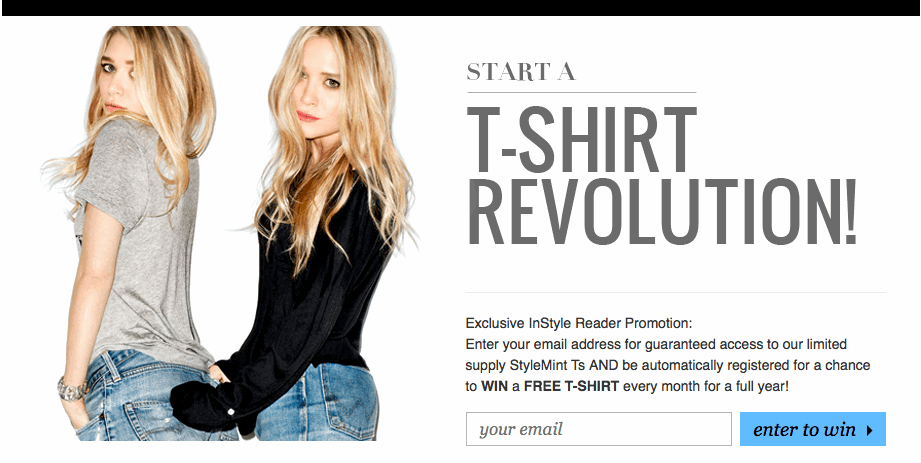Screen dimensions: 921x463
Task: Click the bold 'WIN' word
Action: pos(494,387)
